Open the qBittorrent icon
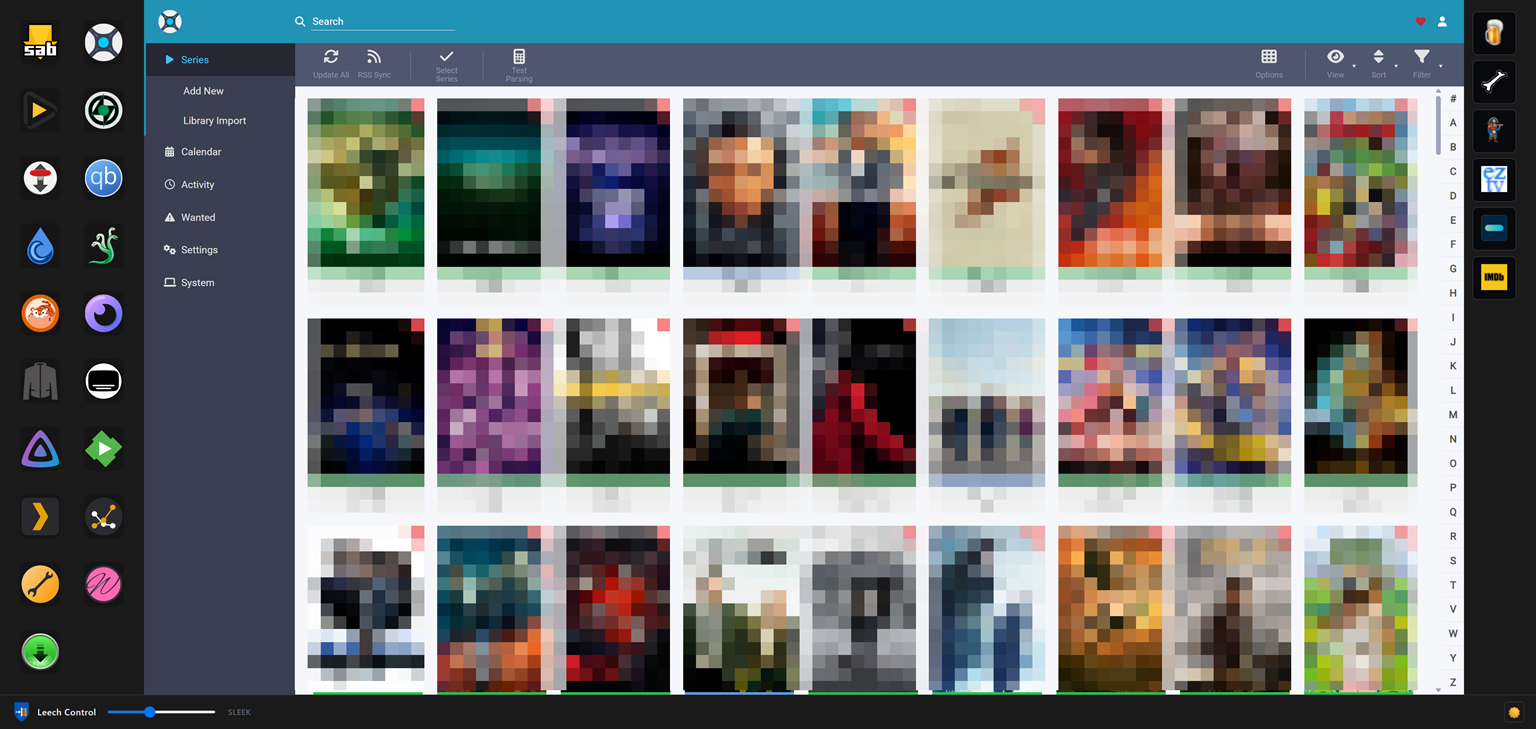 [x=104, y=178]
